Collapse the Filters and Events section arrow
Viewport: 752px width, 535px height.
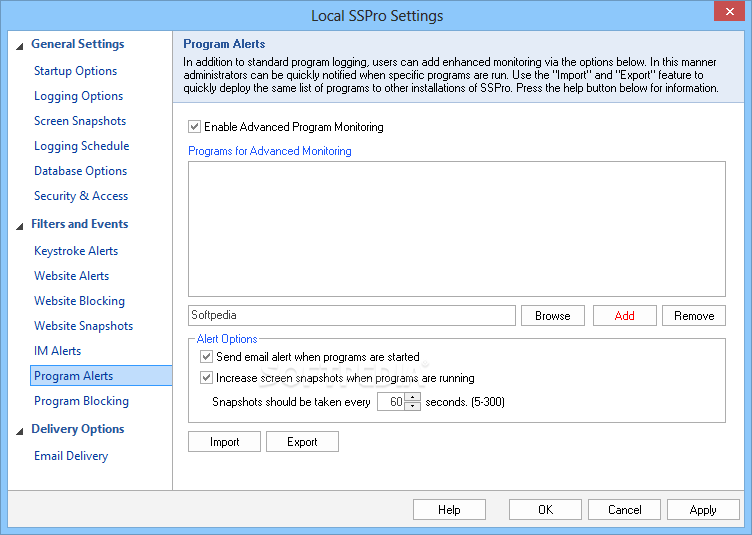20,226
